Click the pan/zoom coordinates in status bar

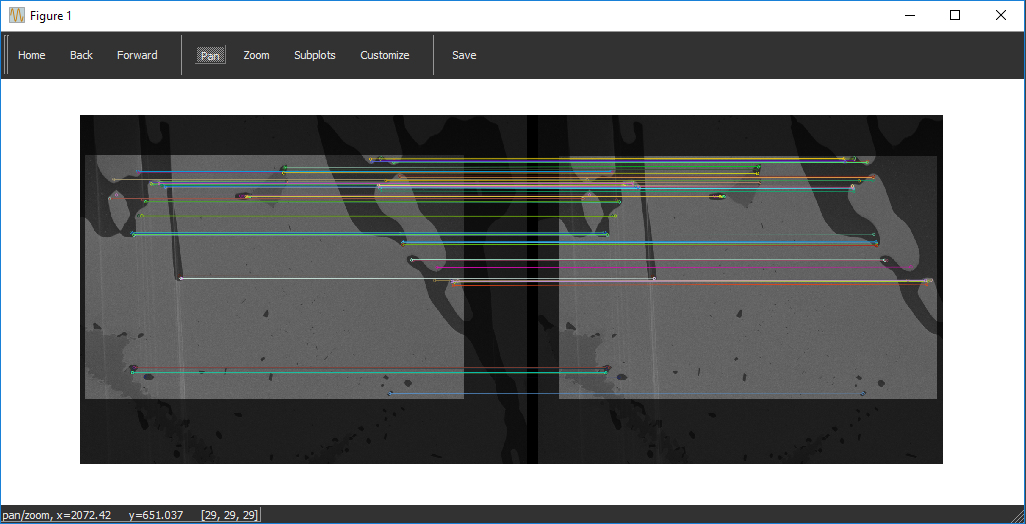point(92,515)
